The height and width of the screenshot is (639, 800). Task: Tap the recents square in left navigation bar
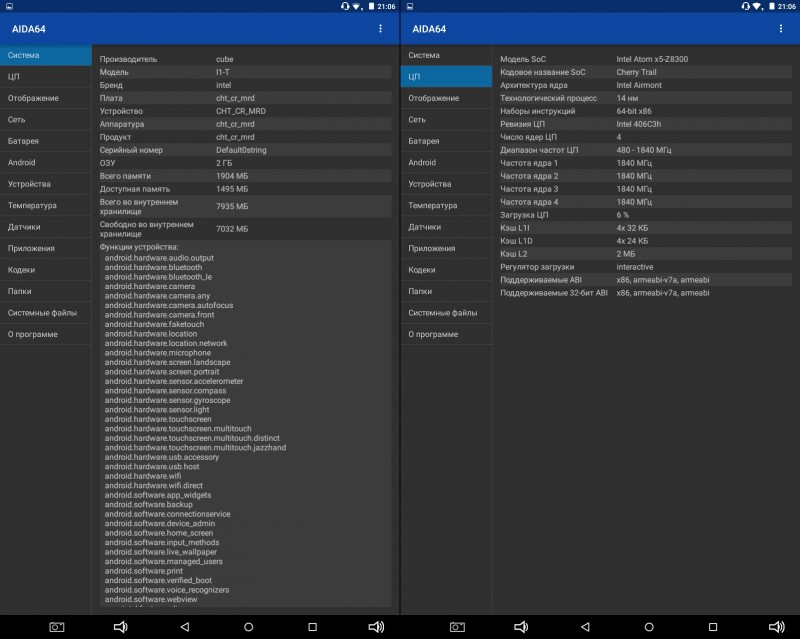[312, 627]
